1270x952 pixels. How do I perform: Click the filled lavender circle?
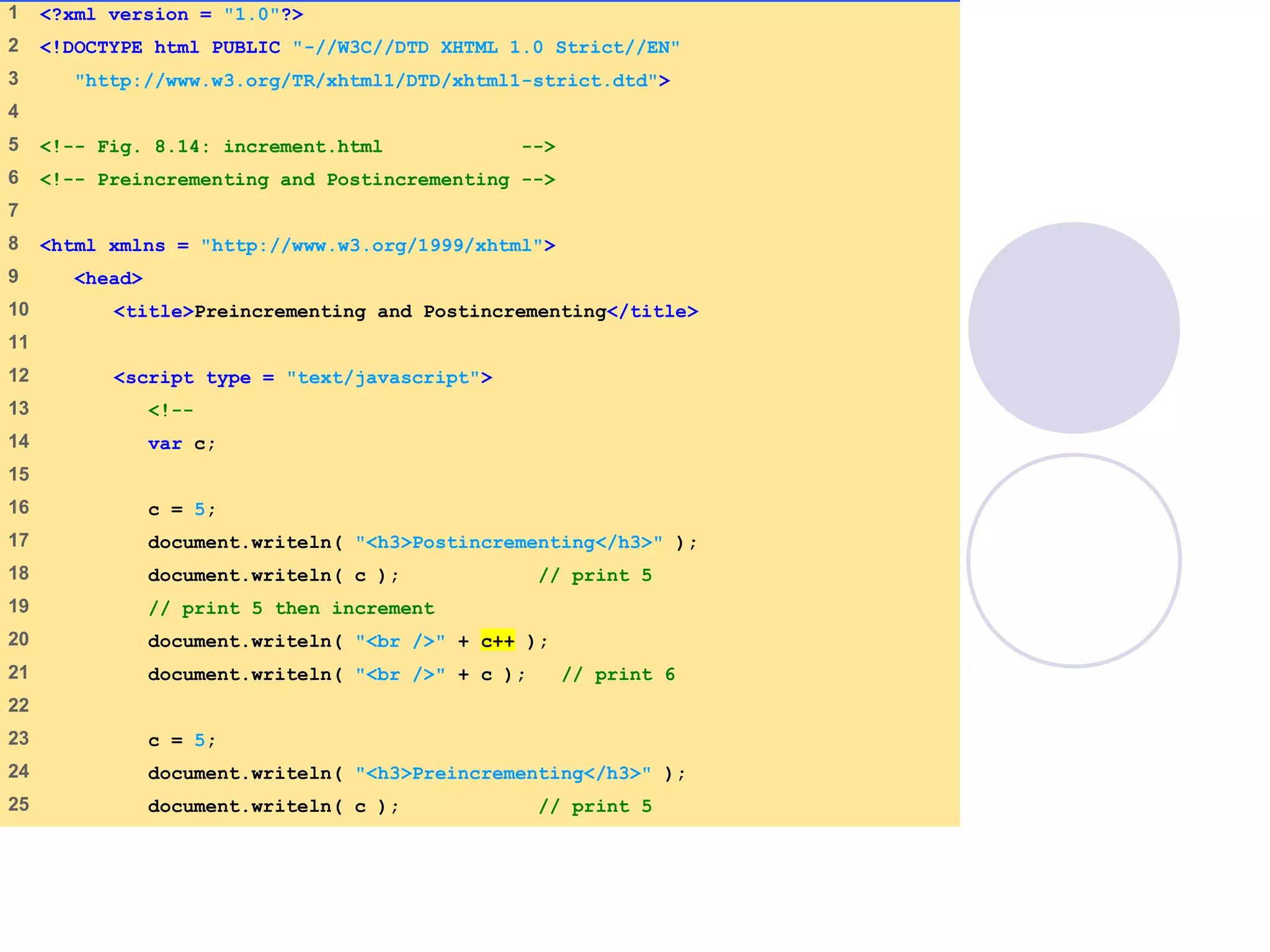point(1073,328)
